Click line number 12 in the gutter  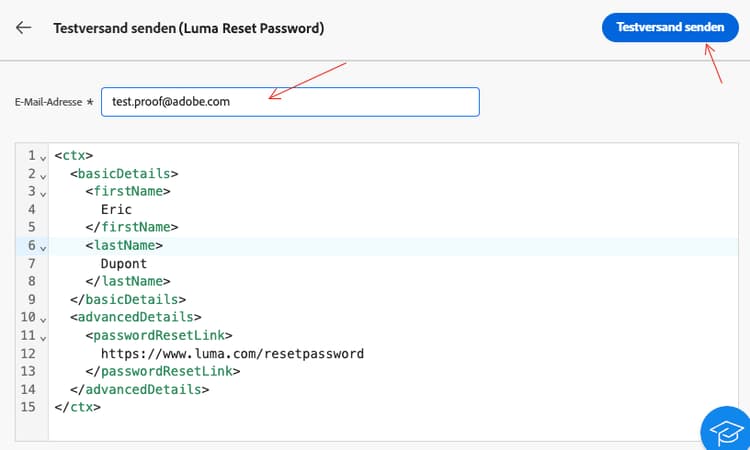[28, 353]
